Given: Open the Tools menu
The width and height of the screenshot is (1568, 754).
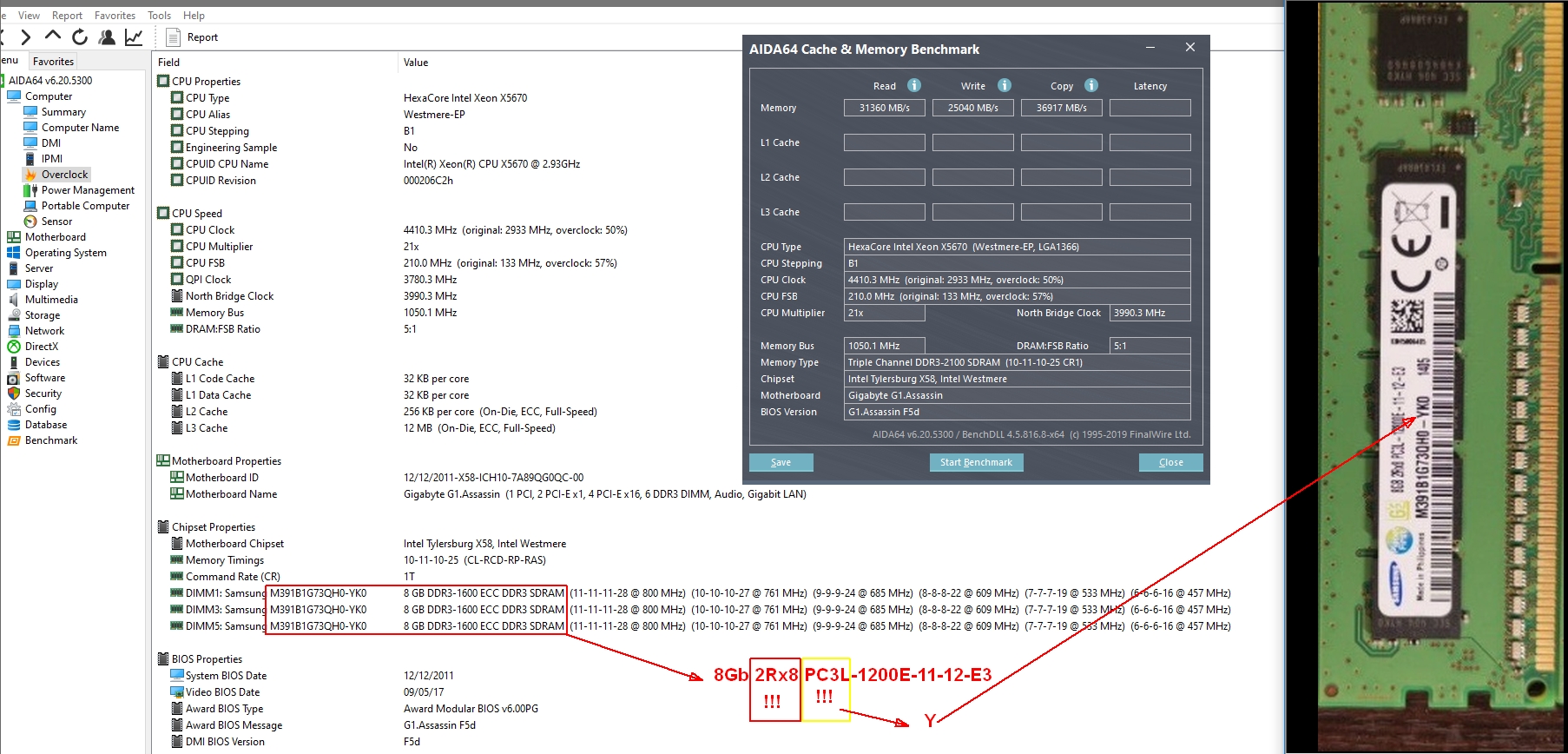Looking at the screenshot, I should coord(159,16).
